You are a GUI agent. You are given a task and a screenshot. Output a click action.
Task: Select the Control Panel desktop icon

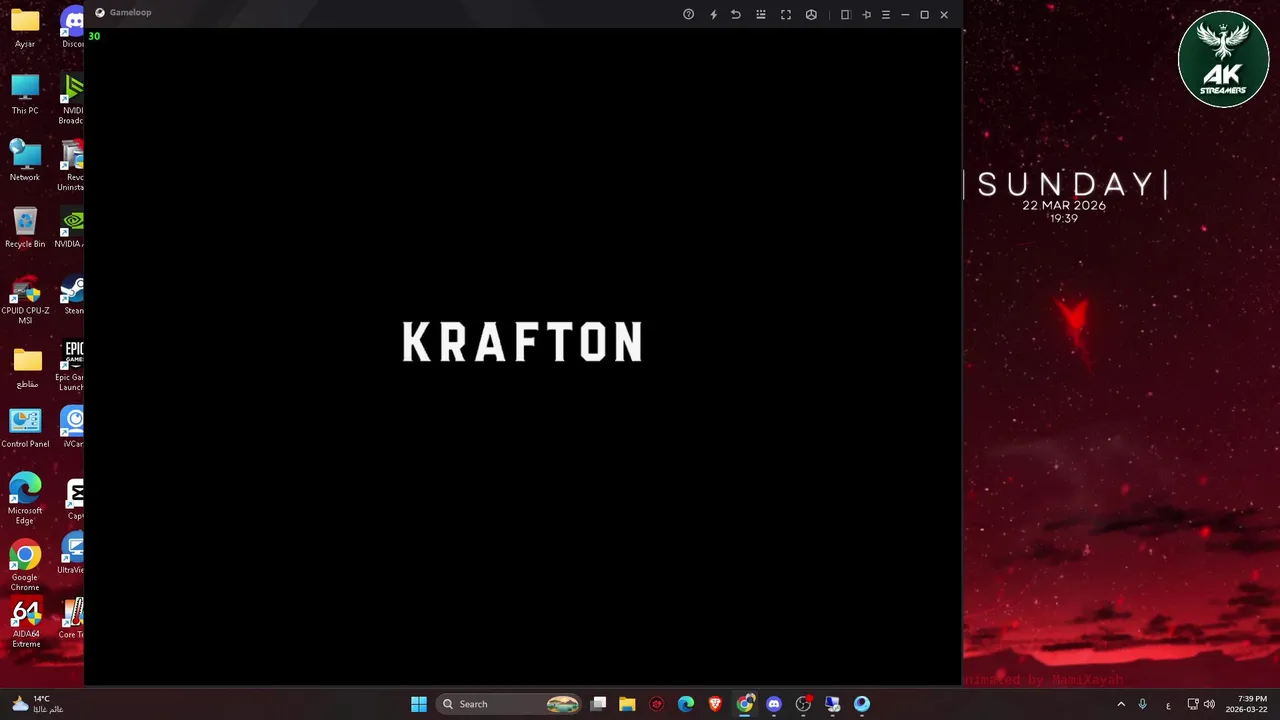25,428
